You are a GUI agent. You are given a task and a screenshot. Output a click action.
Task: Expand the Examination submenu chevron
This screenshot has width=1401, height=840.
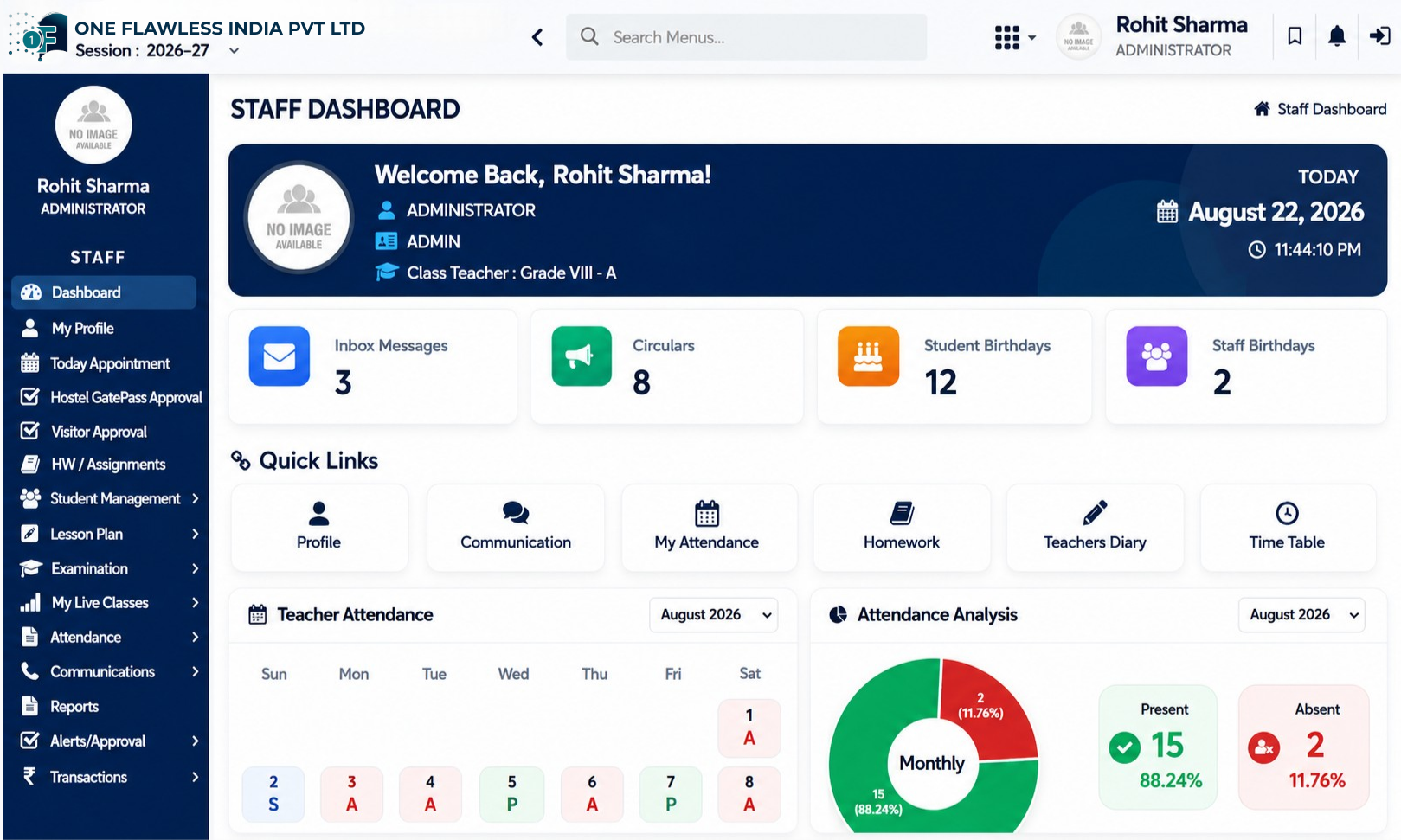(x=196, y=568)
